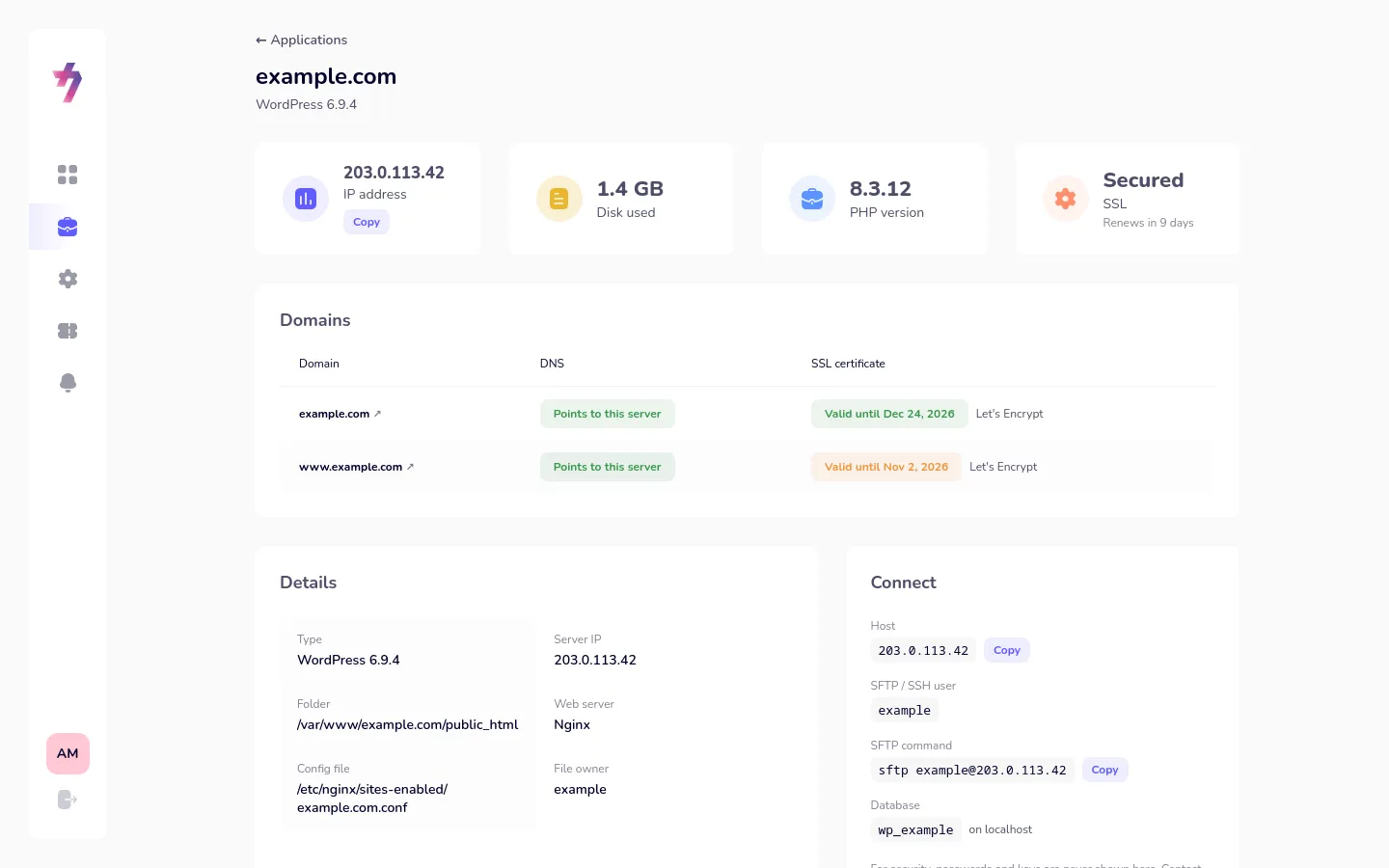
Task: Open example.com external link arrow
Action: (x=377, y=414)
